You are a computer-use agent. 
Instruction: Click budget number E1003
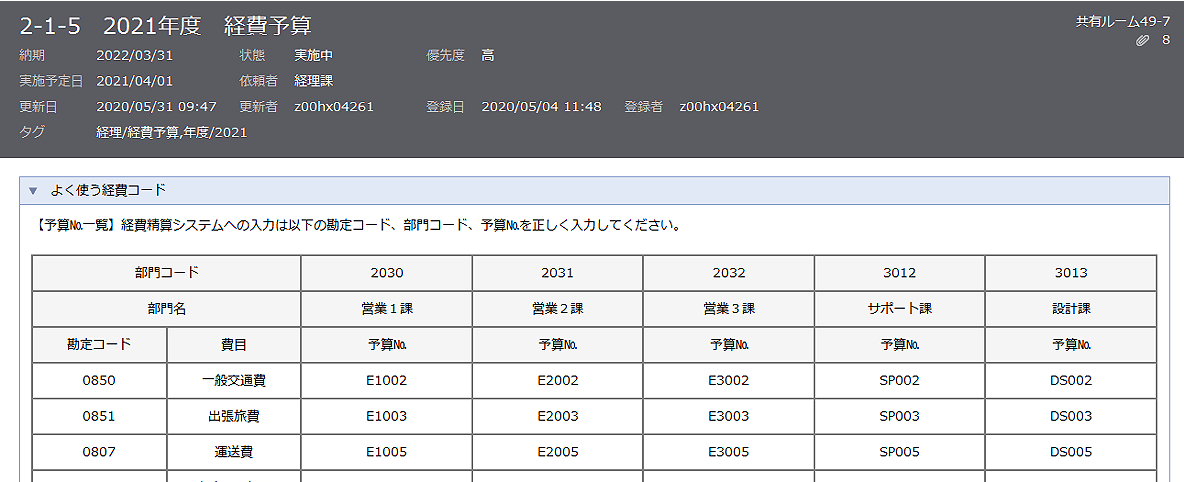[x=387, y=416]
